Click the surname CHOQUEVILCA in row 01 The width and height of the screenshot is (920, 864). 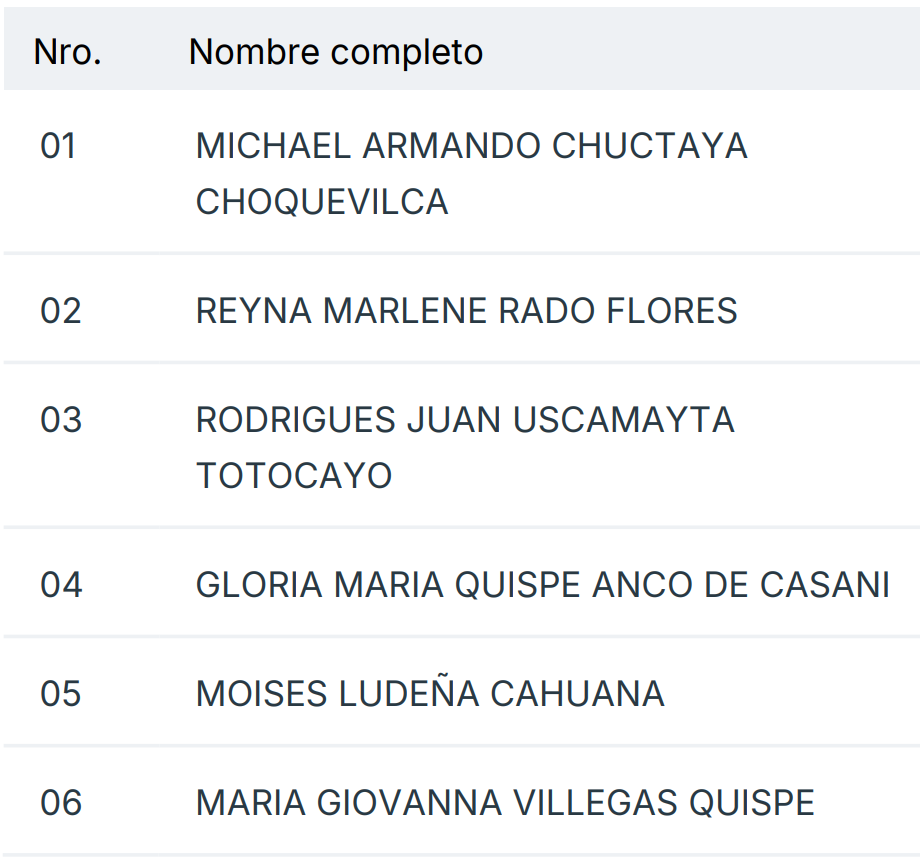(321, 202)
